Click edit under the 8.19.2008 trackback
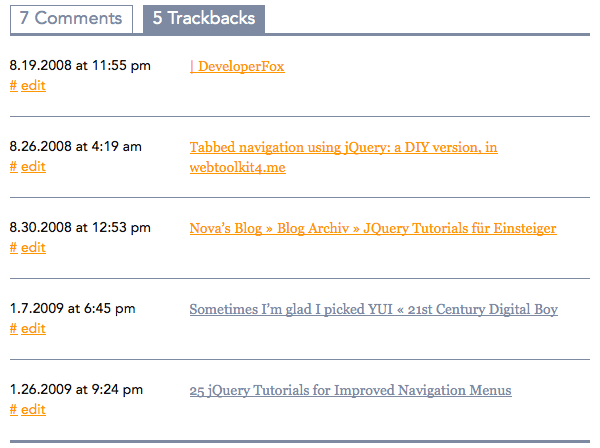Screen dimensions: 600x448 coord(33,86)
